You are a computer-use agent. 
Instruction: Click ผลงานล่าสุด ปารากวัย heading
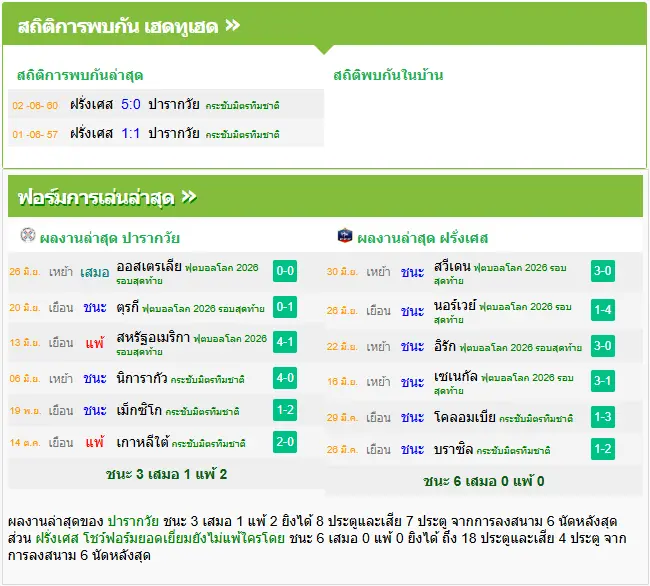click(110, 238)
